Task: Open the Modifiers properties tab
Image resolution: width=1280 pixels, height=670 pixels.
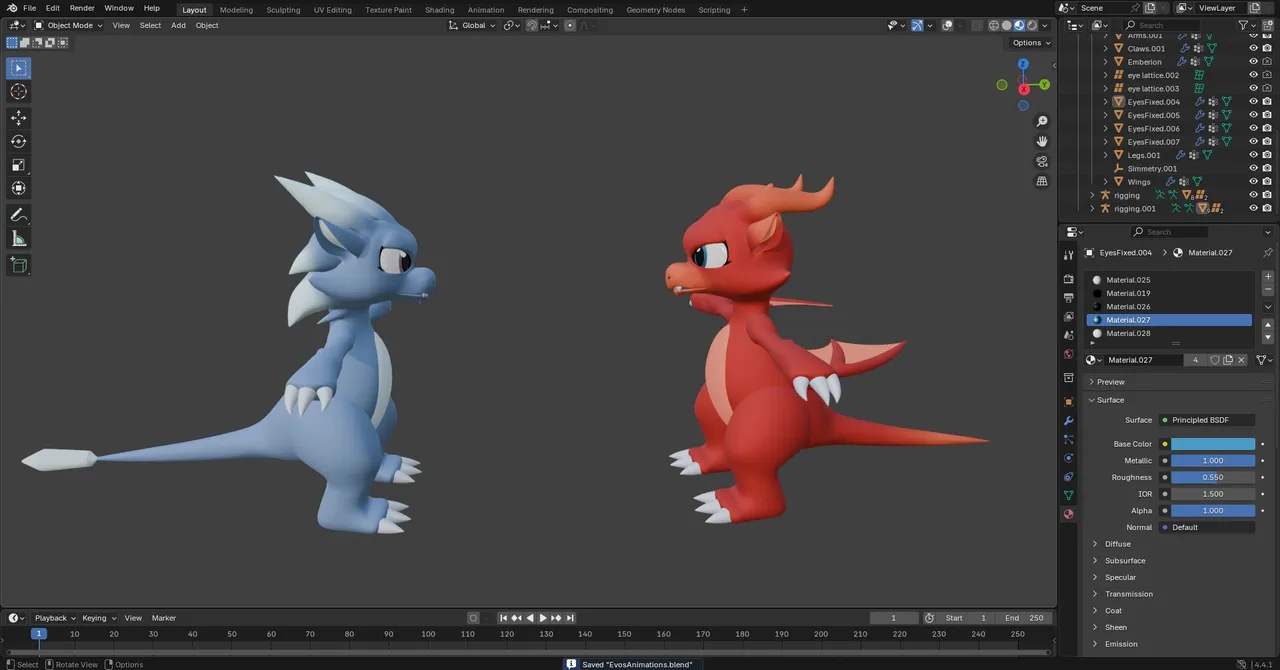Action: pos(1069,421)
